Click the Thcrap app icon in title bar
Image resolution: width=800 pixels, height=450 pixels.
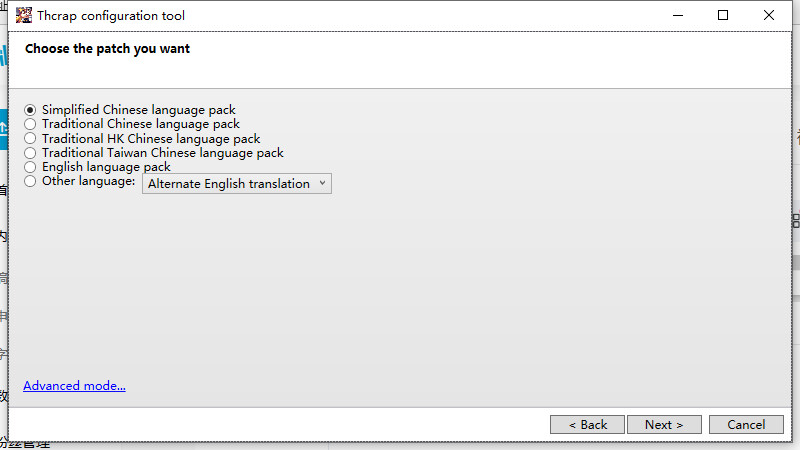(x=25, y=15)
